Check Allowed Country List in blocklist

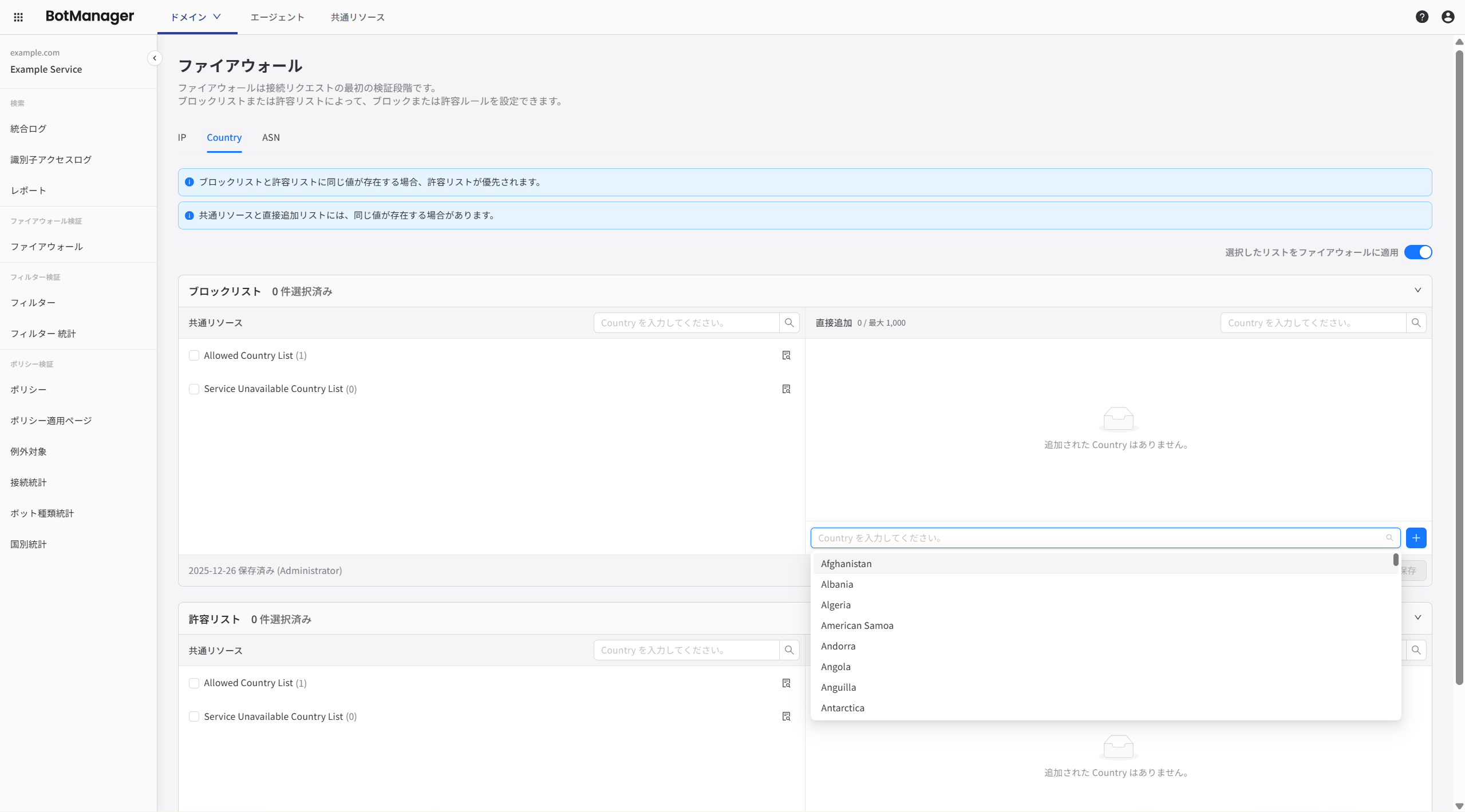194,355
